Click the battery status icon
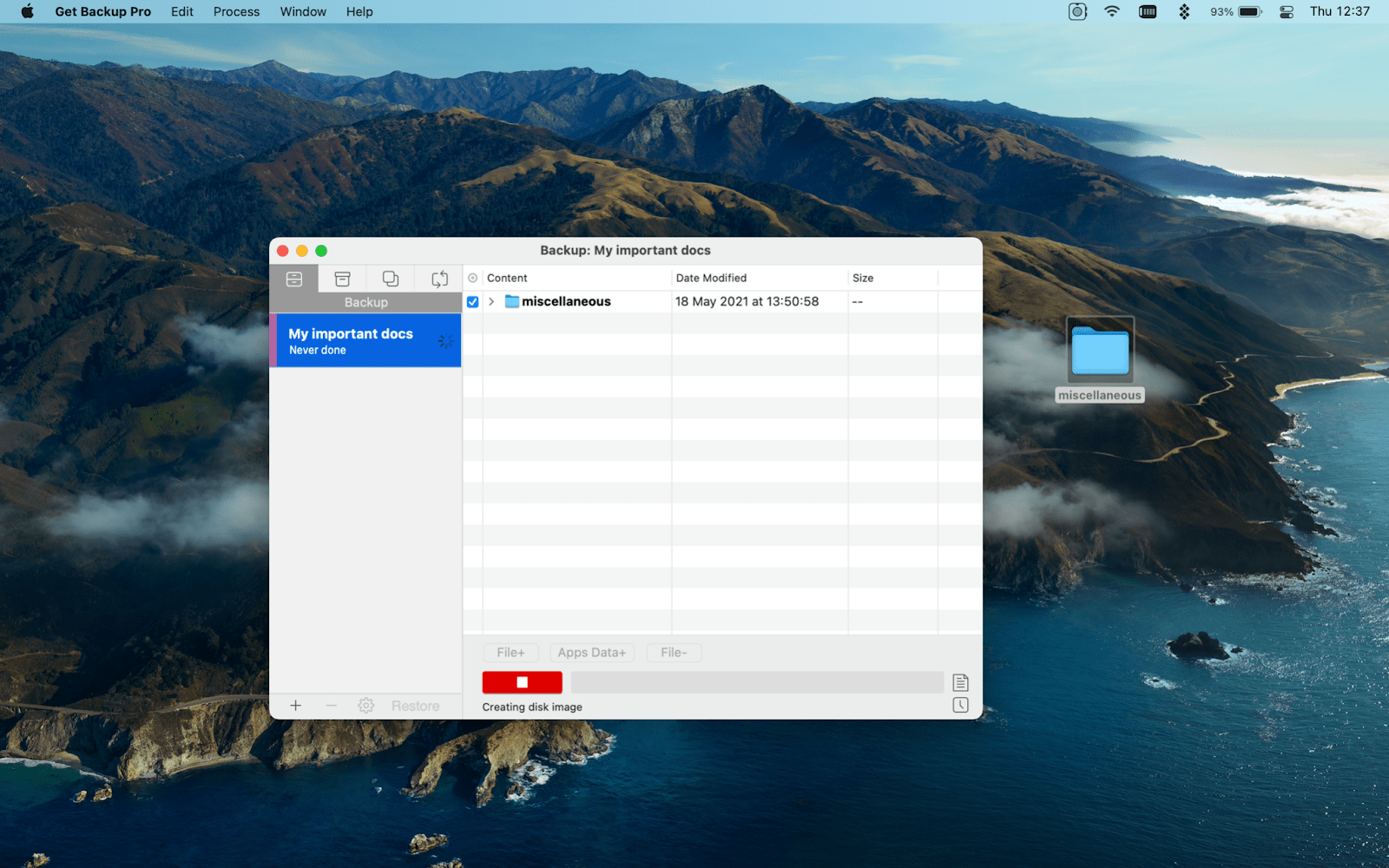The width and height of the screenshot is (1389, 868). coord(1250,11)
